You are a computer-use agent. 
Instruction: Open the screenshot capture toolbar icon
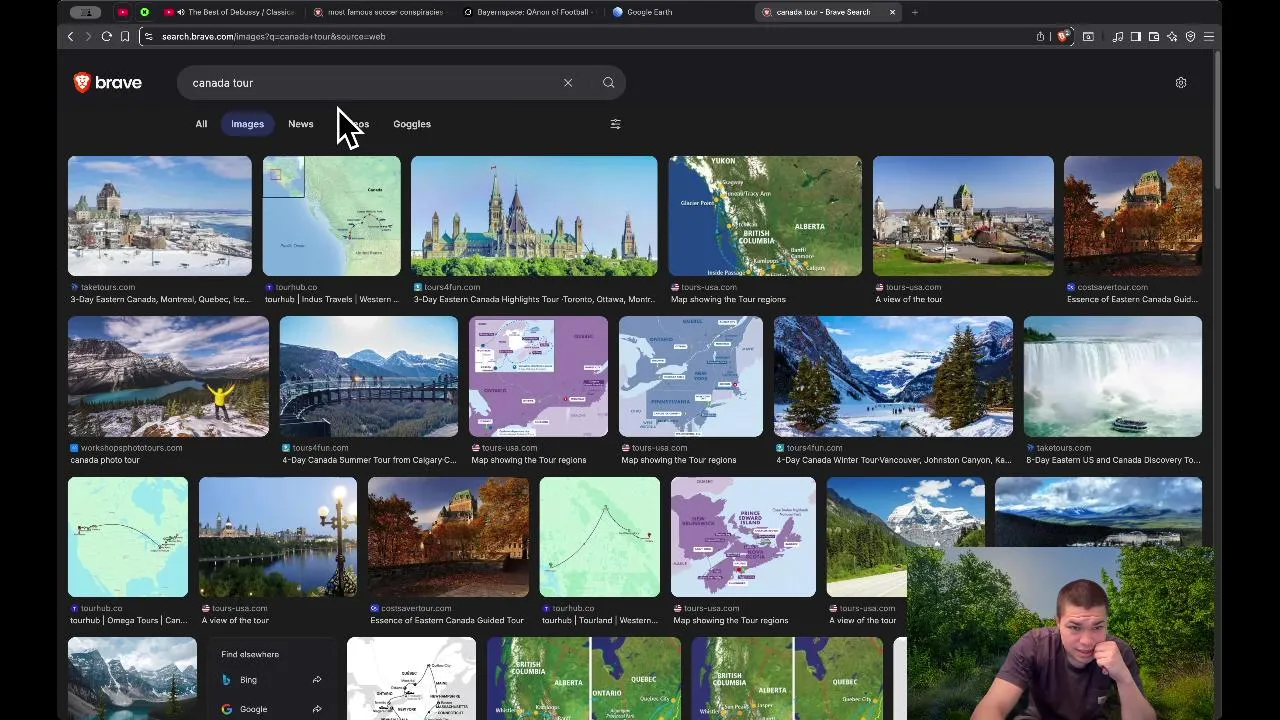[x=1088, y=36]
